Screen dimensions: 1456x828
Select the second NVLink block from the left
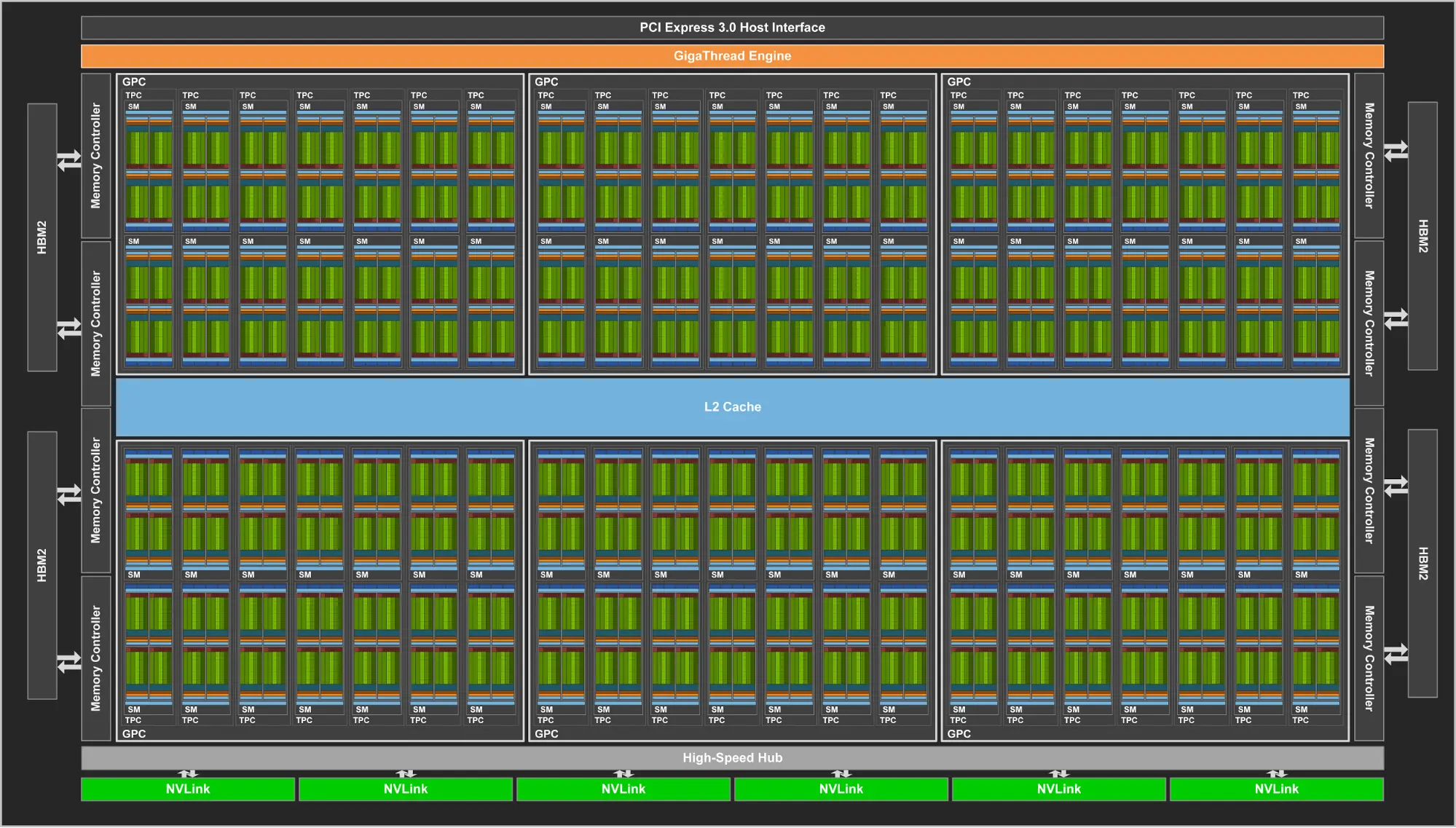pyautogui.click(x=406, y=789)
